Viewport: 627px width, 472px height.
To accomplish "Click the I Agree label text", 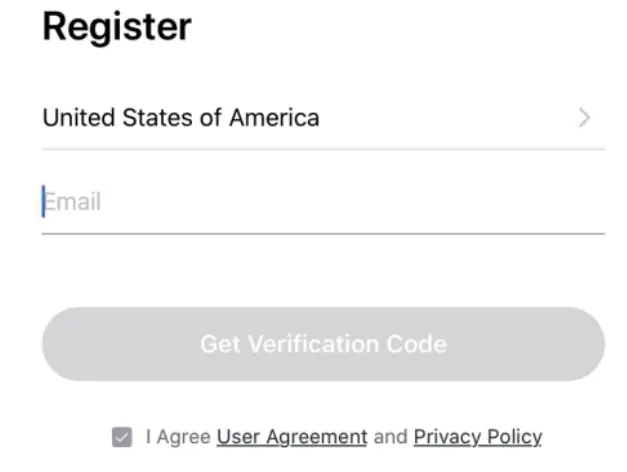I will click(178, 437).
